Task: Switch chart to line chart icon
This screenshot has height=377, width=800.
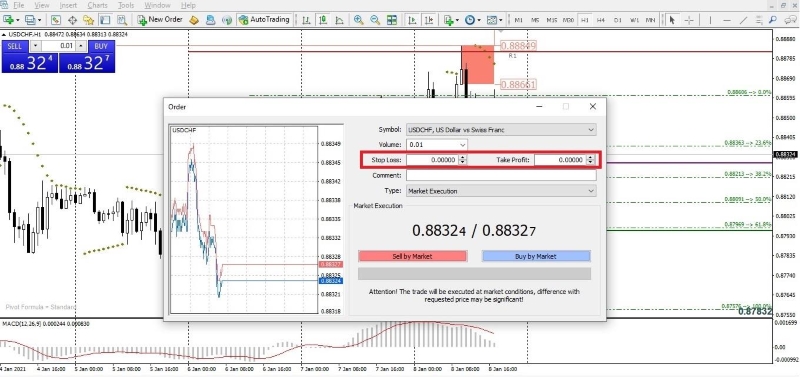Action: coord(339,20)
